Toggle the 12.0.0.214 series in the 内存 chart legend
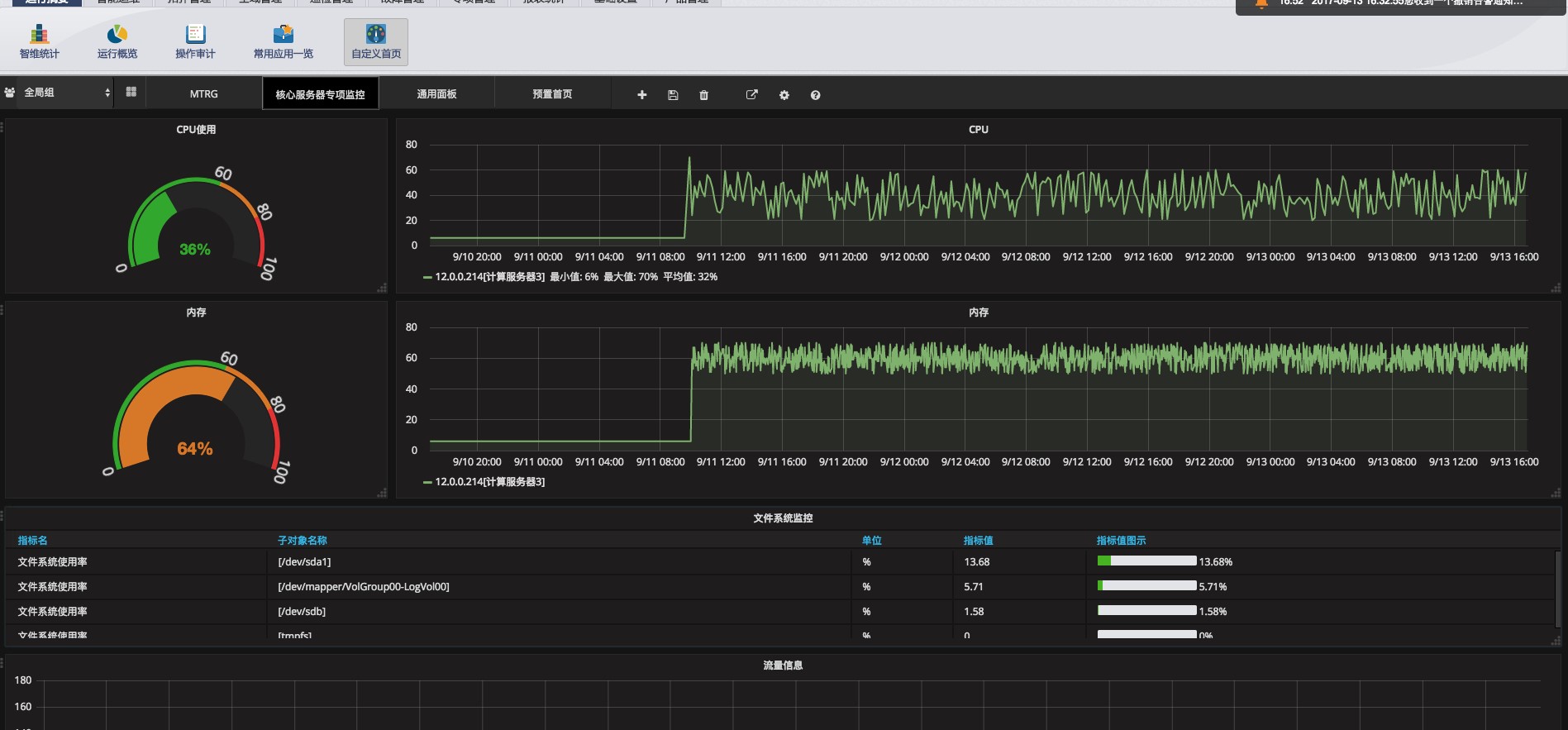 coord(489,482)
